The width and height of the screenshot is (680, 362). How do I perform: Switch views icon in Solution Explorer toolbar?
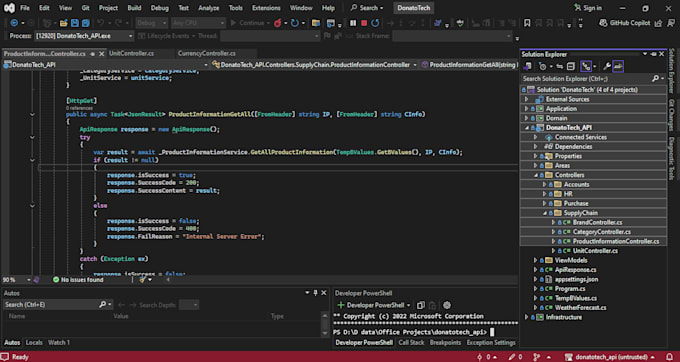click(x=527, y=66)
